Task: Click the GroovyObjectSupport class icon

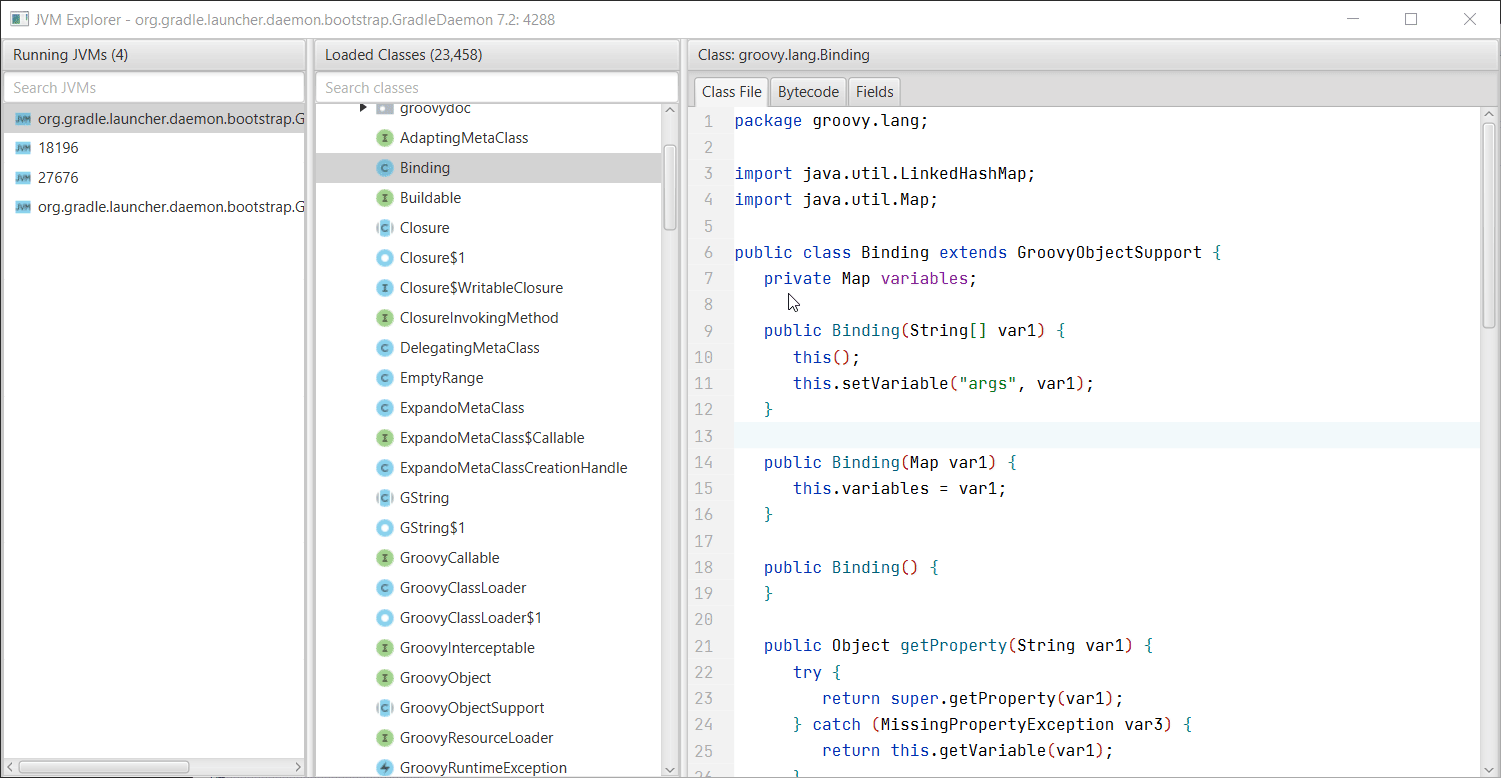Action: pyautogui.click(x=384, y=708)
